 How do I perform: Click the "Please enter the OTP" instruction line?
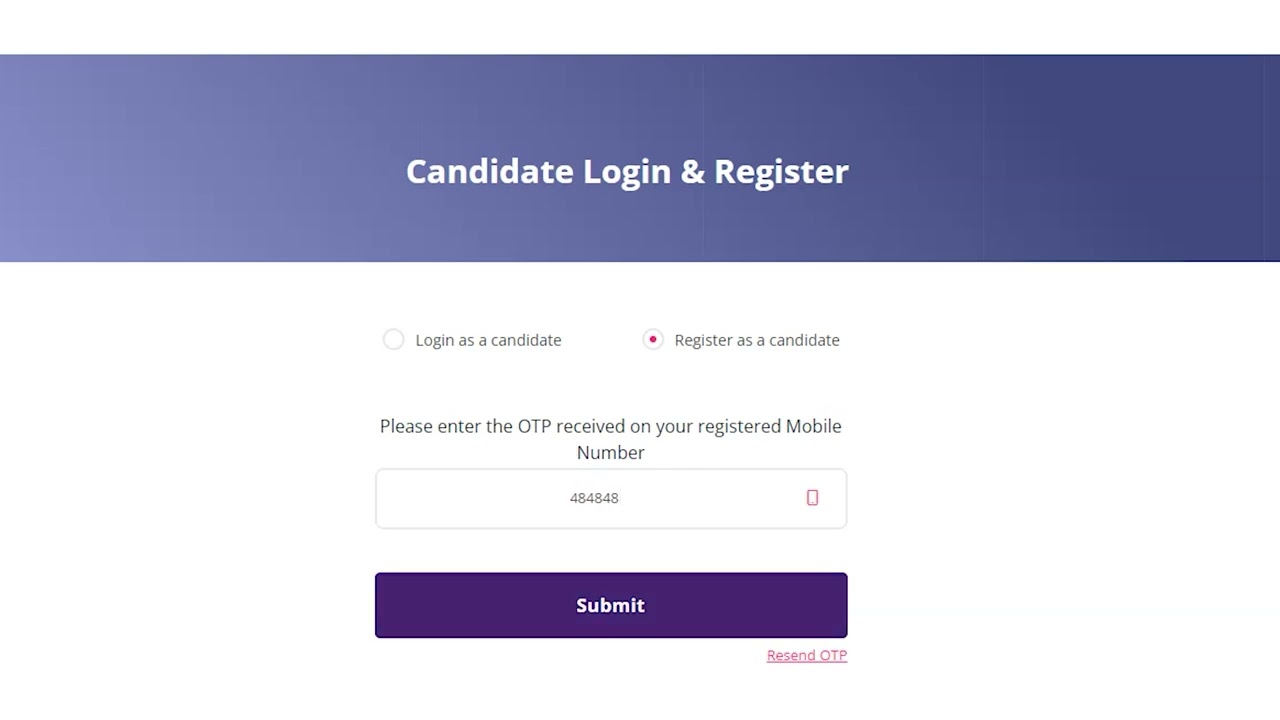(x=610, y=426)
